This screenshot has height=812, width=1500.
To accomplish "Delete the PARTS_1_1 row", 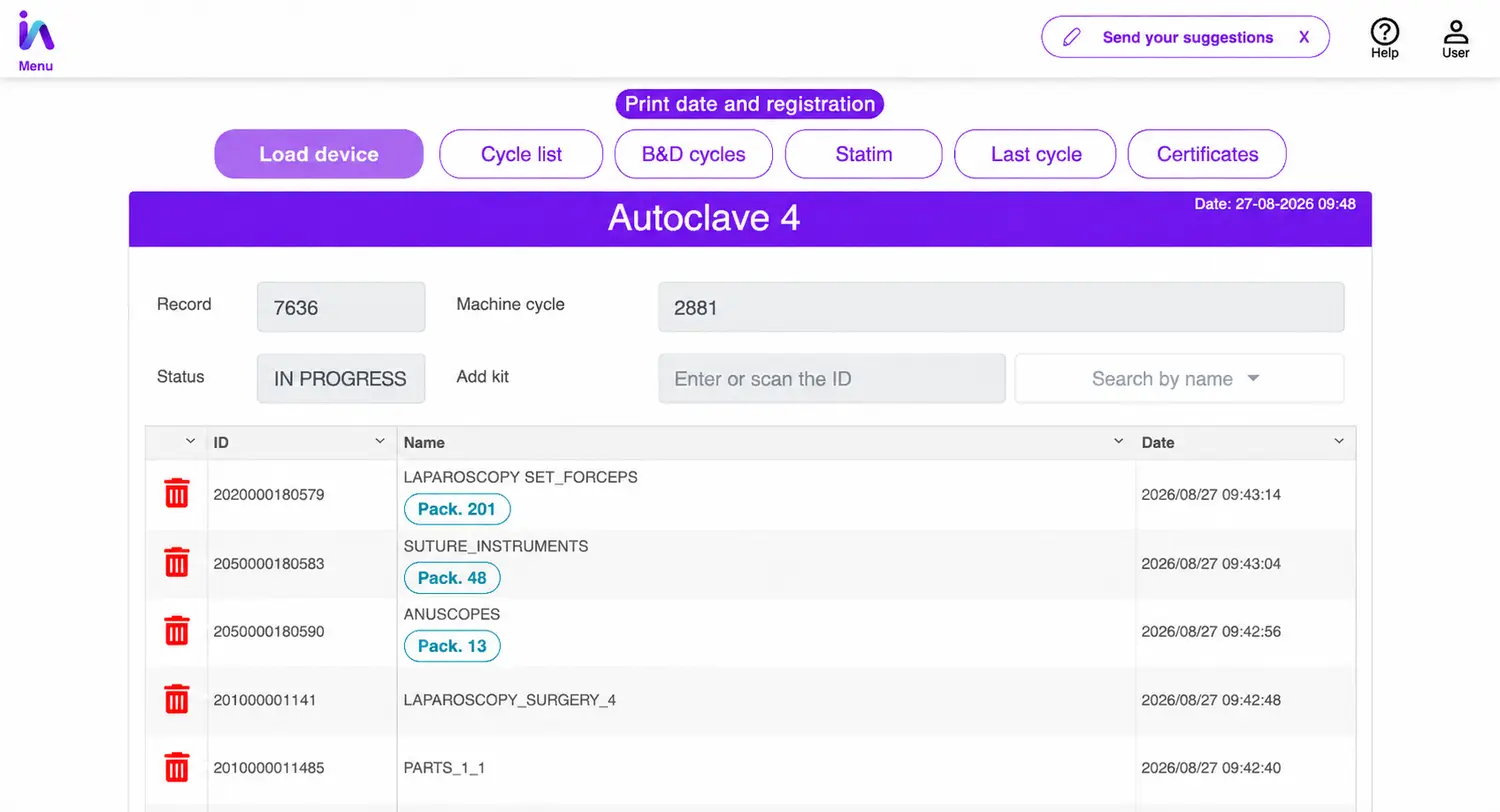I will pyautogui.click(x=176, y=768).
